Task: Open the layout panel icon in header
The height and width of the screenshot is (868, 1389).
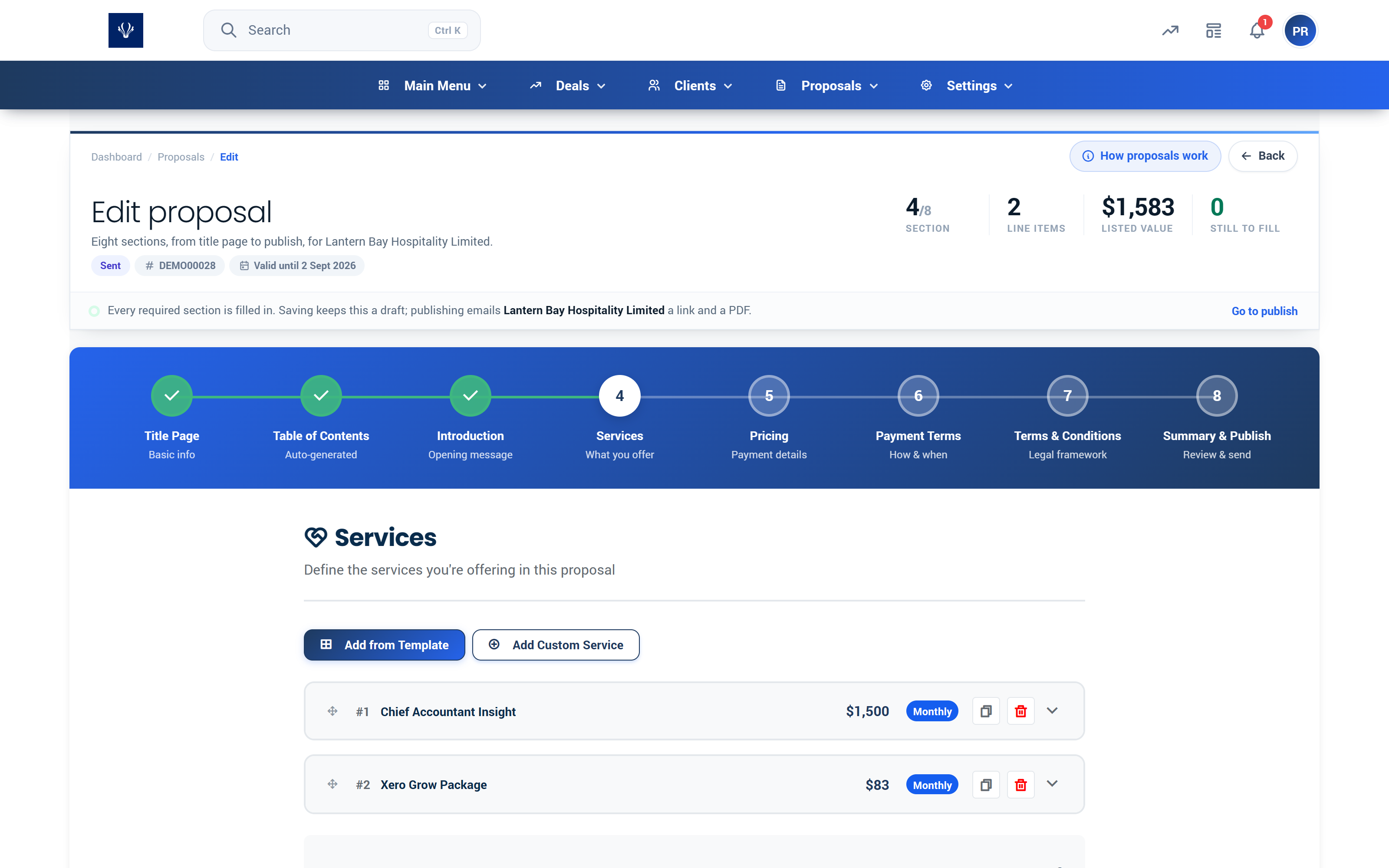Action: click(x=1213, y=30)
